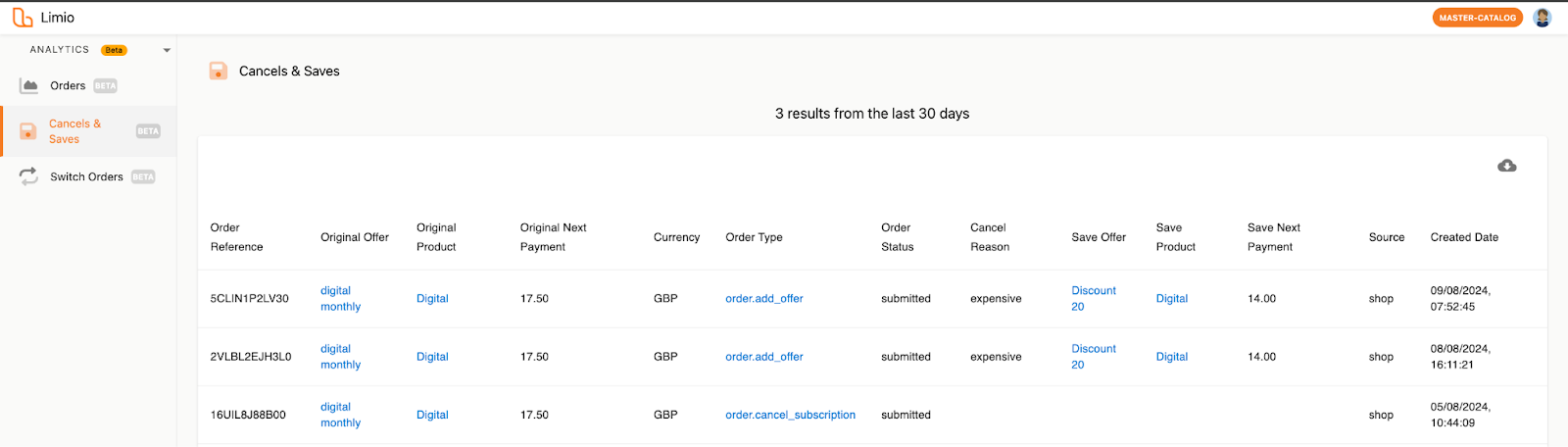Click the Order Reference column header

point(236,237)
